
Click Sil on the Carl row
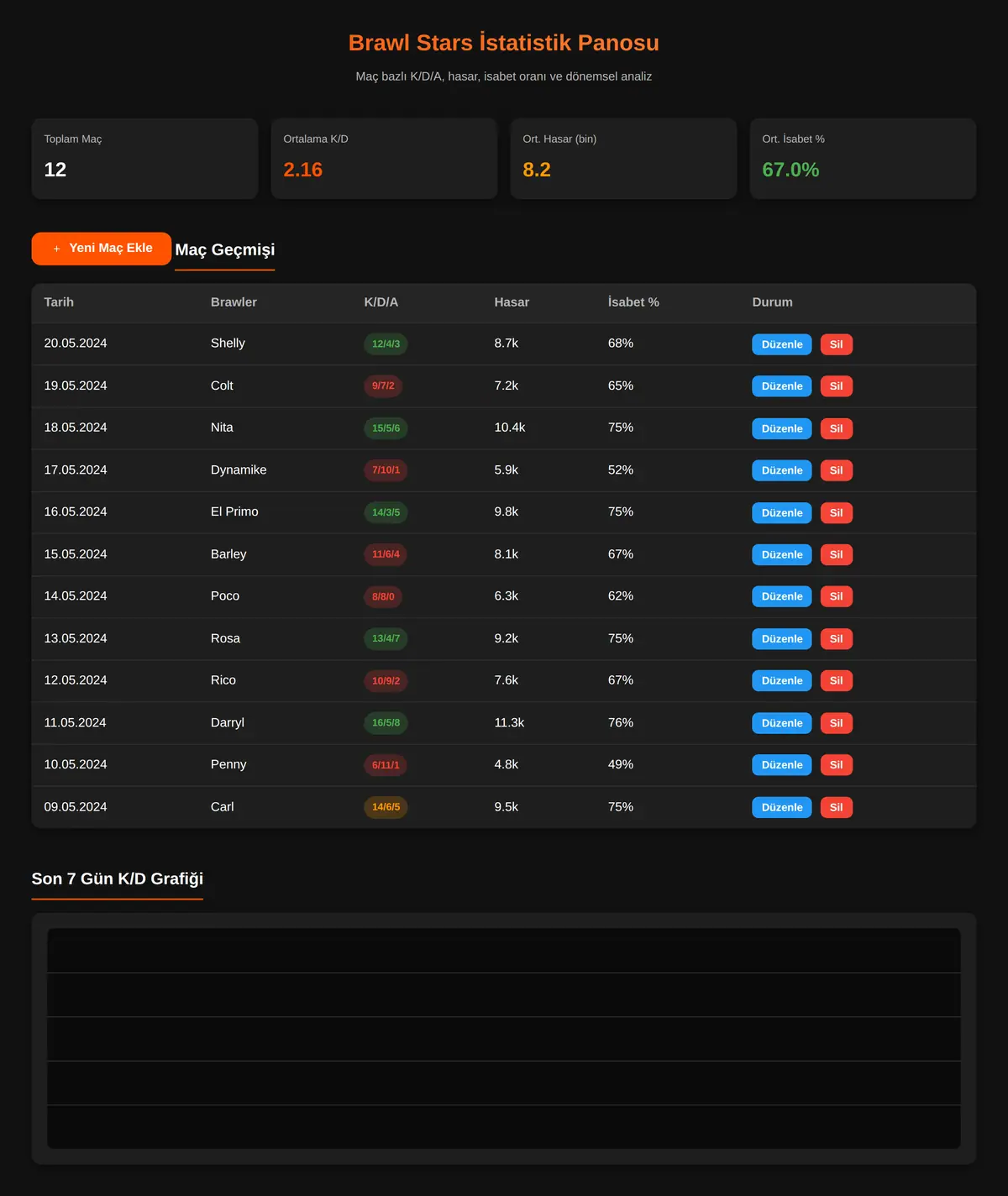(837, 807)
